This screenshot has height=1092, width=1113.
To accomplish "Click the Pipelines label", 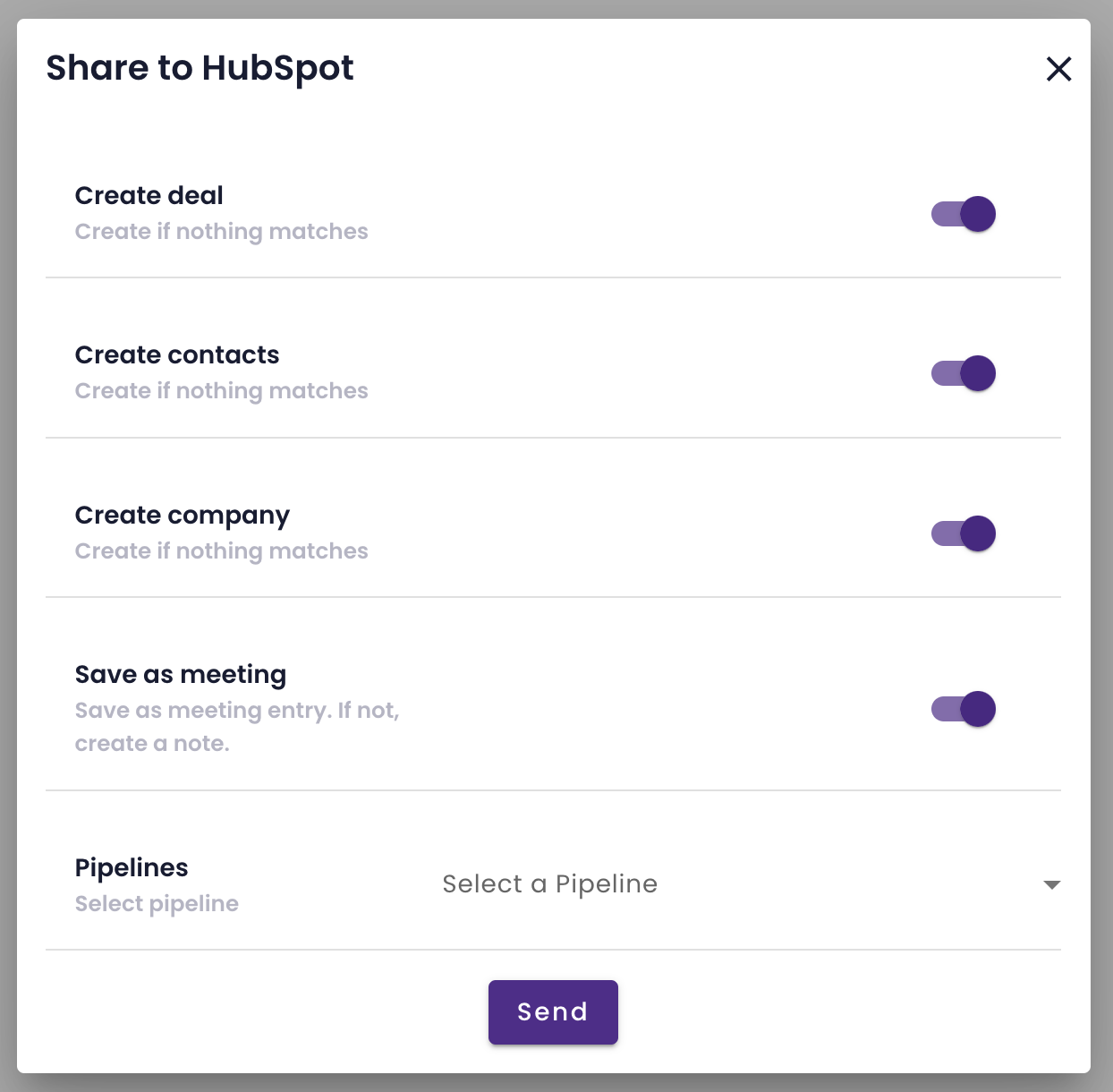I will pyautogui.click(x=132, y=867).
